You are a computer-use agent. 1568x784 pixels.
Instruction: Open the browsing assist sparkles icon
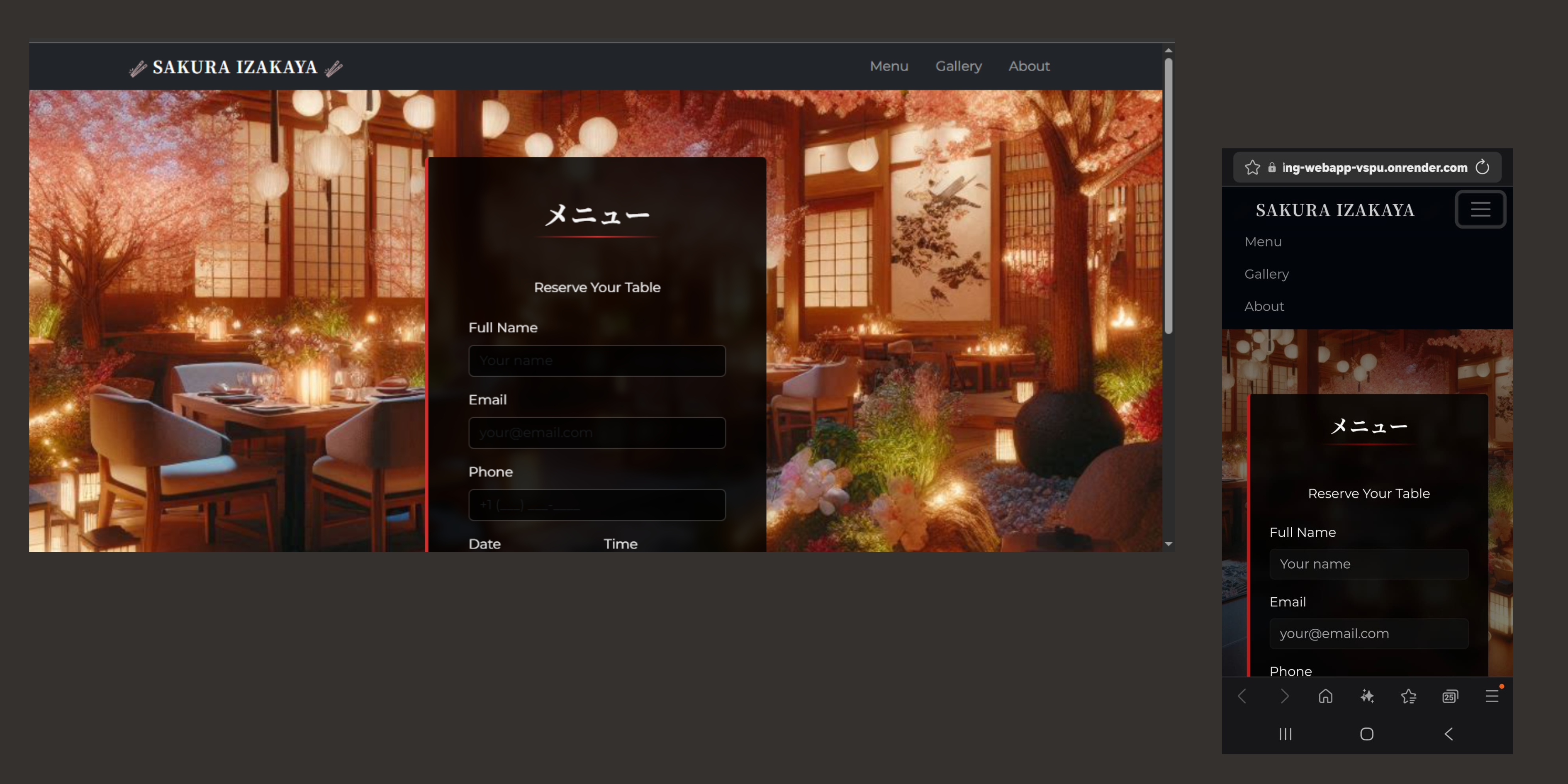click(1367, 696)
